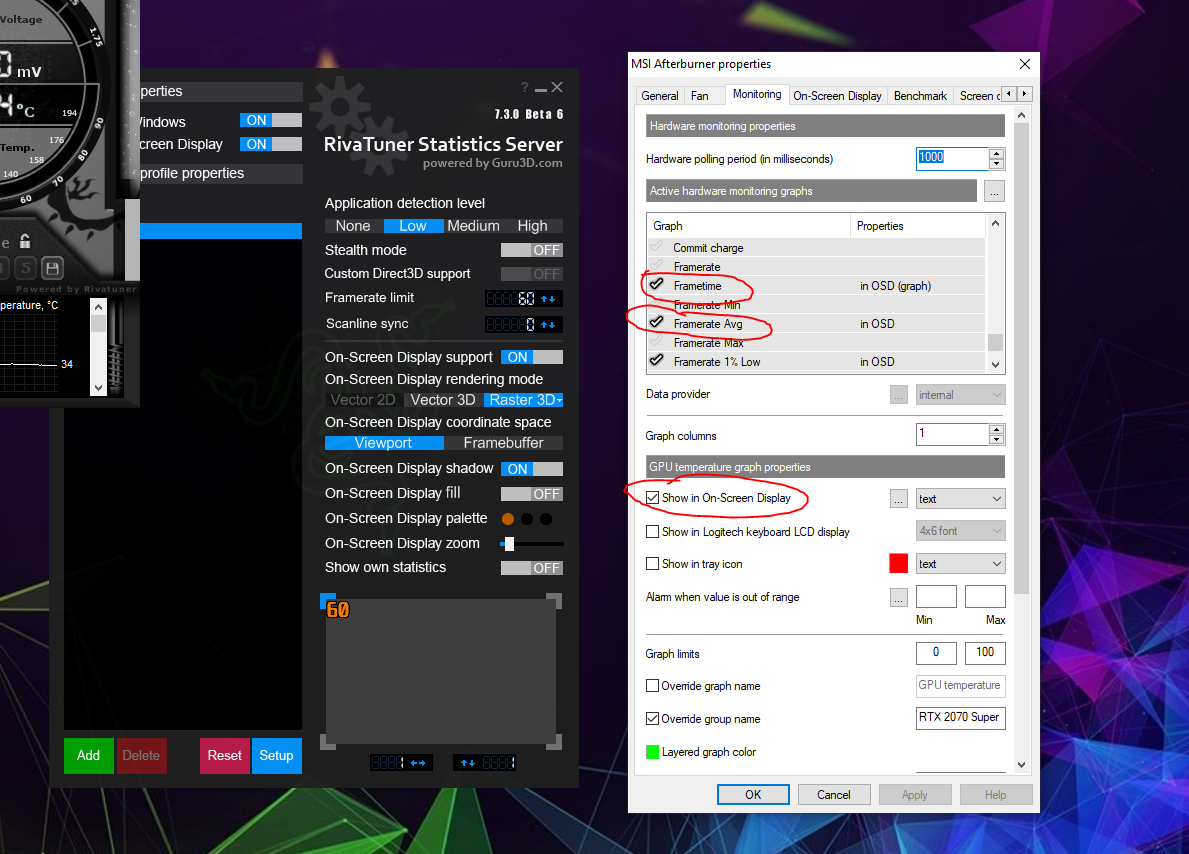Screen dimensions: 1189x854
Task: Select None application detection level
Action: coord(353,226)
